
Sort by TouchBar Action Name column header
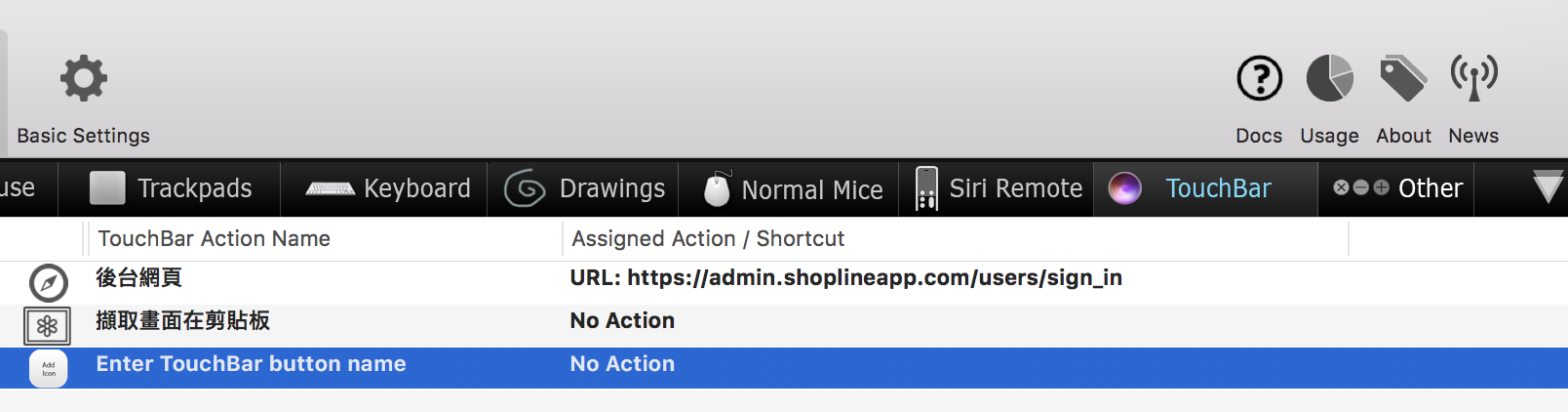click(x=215, y=239)
